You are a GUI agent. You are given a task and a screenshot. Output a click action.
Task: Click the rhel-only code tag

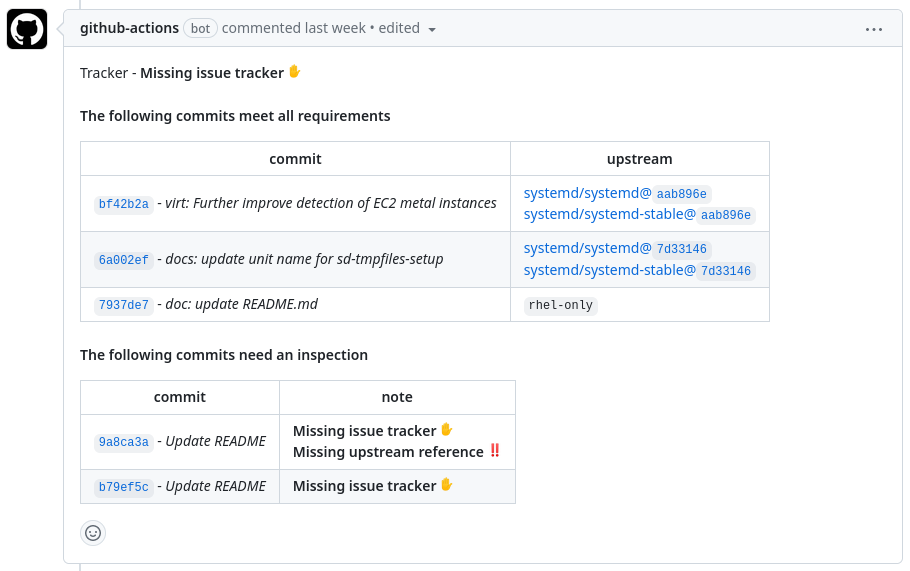coord(560,305)
